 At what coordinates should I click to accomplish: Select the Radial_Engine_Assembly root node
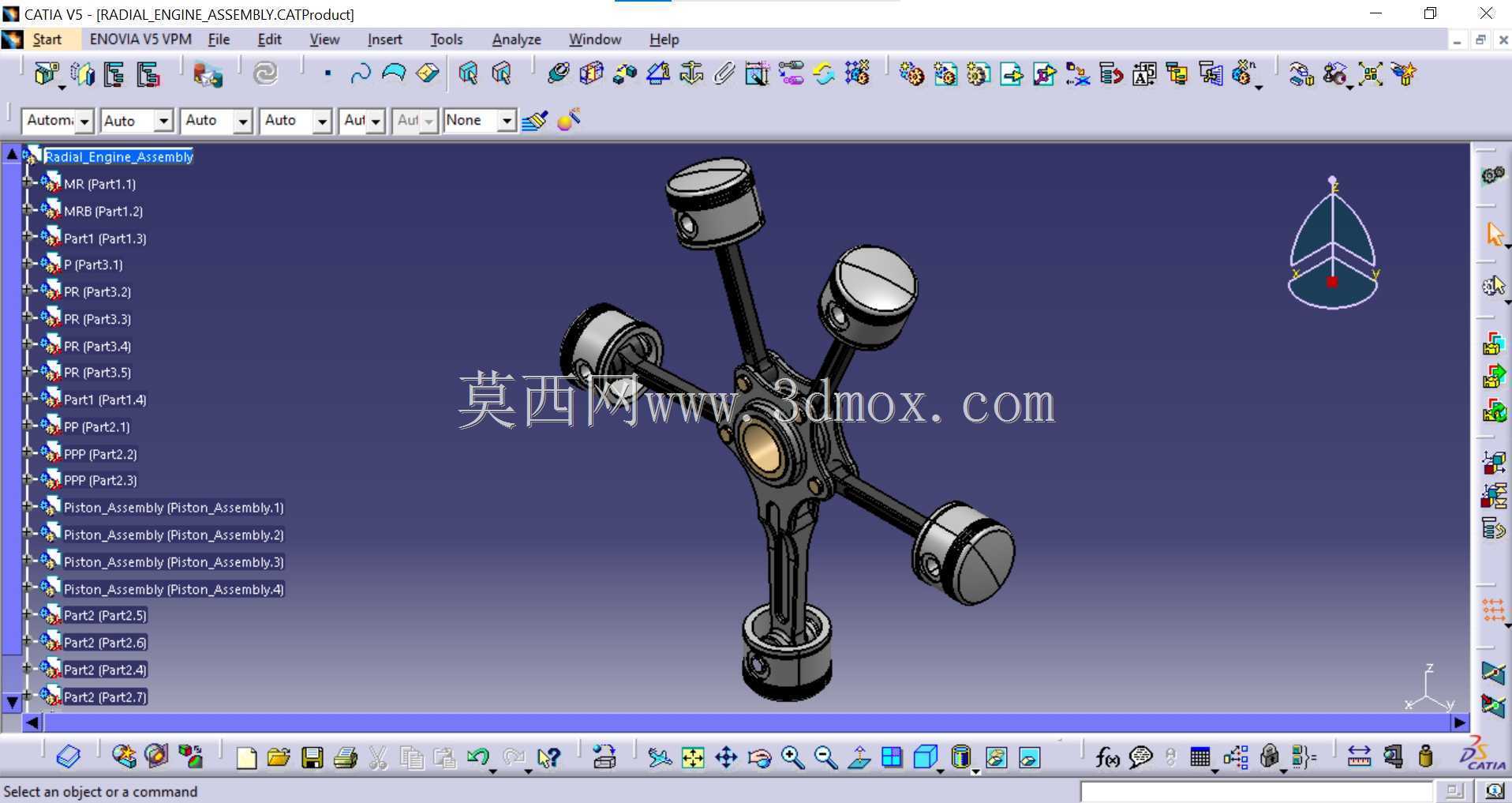(118, 156)
